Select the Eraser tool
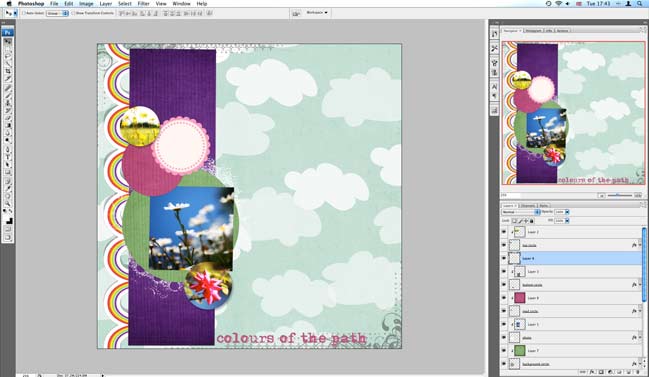Image resolution: width=649 pixels, height=377 pixels. 8,118
